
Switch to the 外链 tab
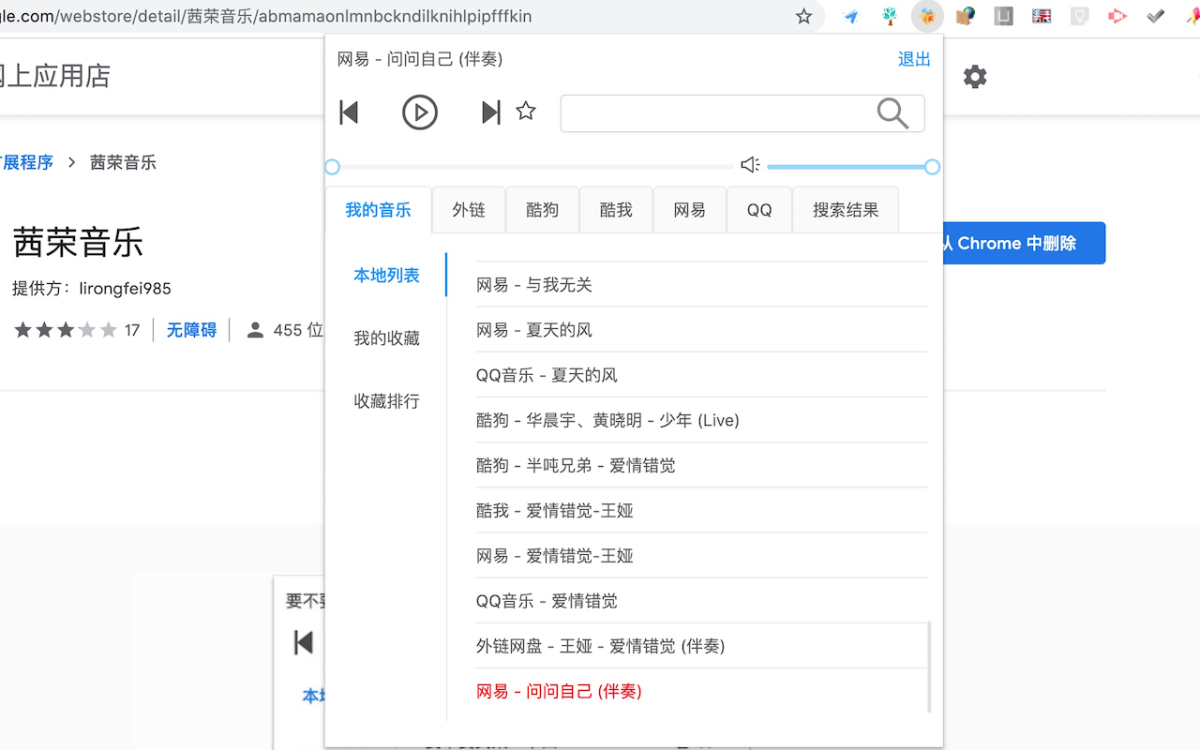pyautogui.click(x=468, y=210)
